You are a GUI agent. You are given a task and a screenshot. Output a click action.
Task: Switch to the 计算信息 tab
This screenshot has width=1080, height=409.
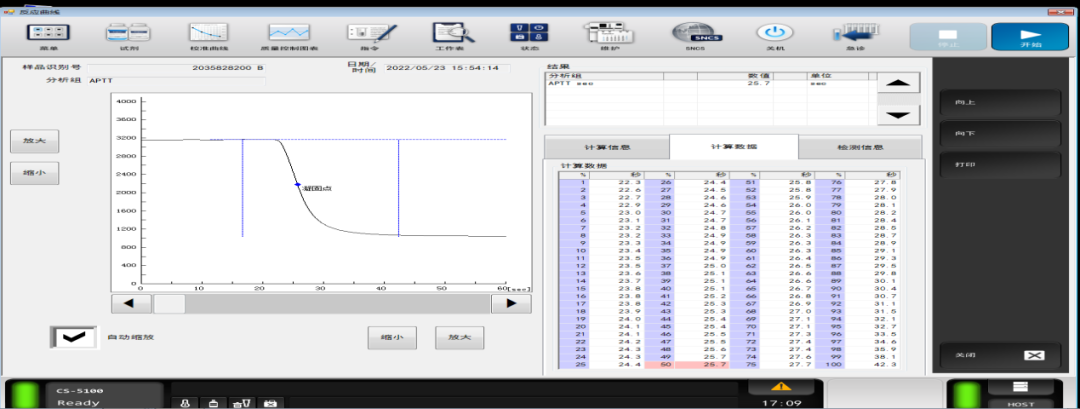click(x=606, y=147)
